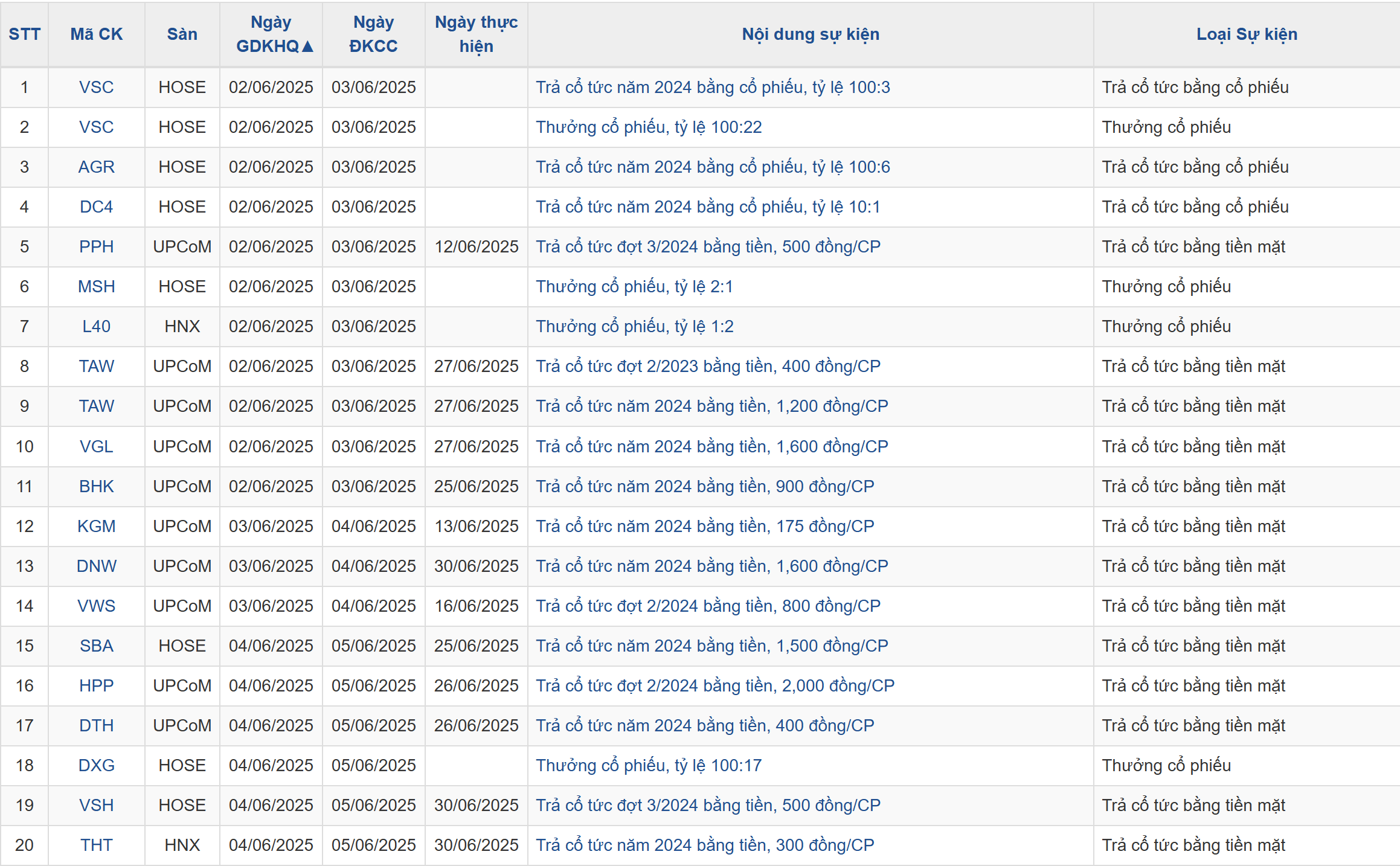Open KGM event 175 đồng/CP
The image size is (1400, 866).
point(705,526)
